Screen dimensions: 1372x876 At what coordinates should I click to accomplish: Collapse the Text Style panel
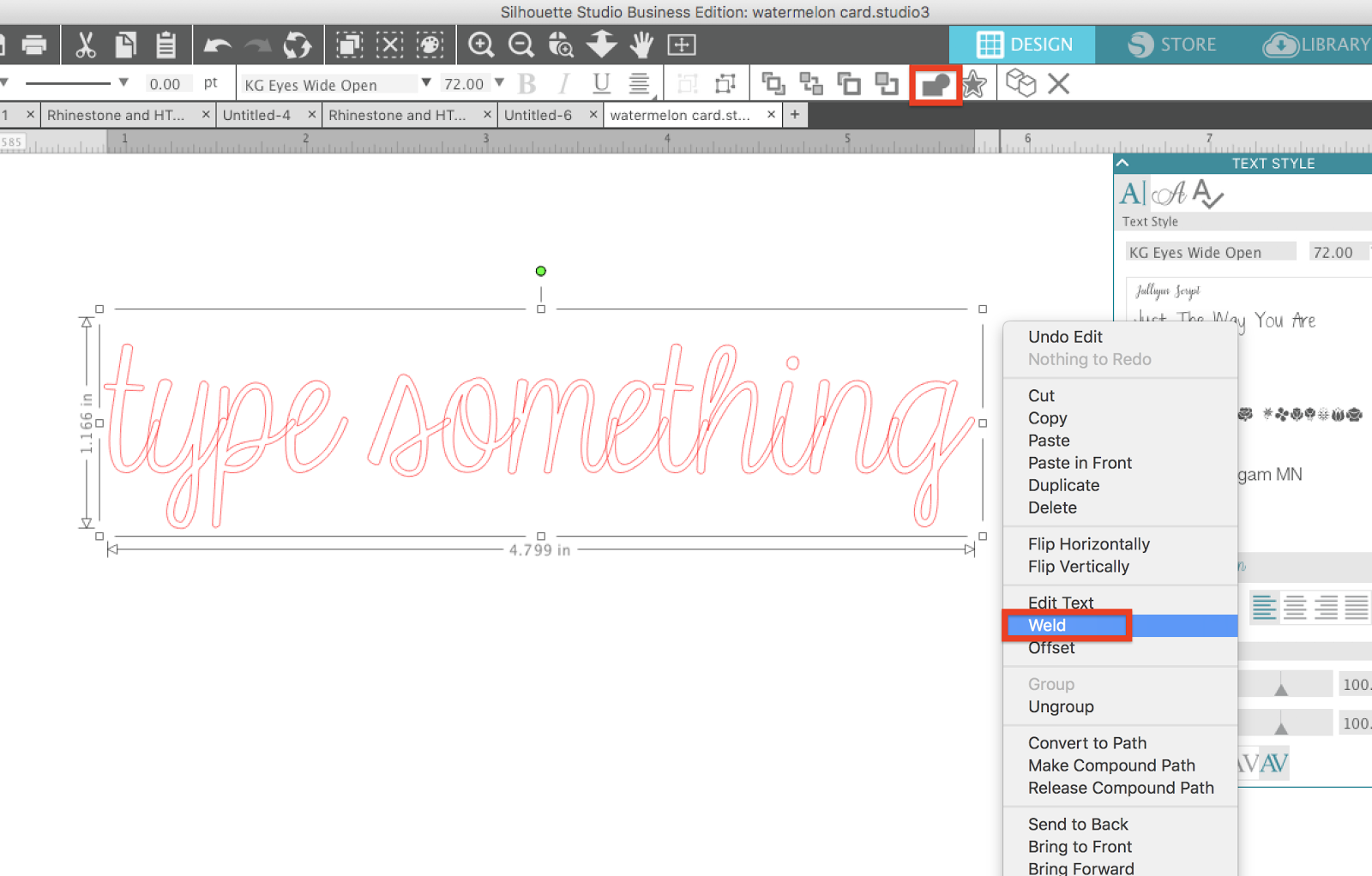[x=1123, y=162]
